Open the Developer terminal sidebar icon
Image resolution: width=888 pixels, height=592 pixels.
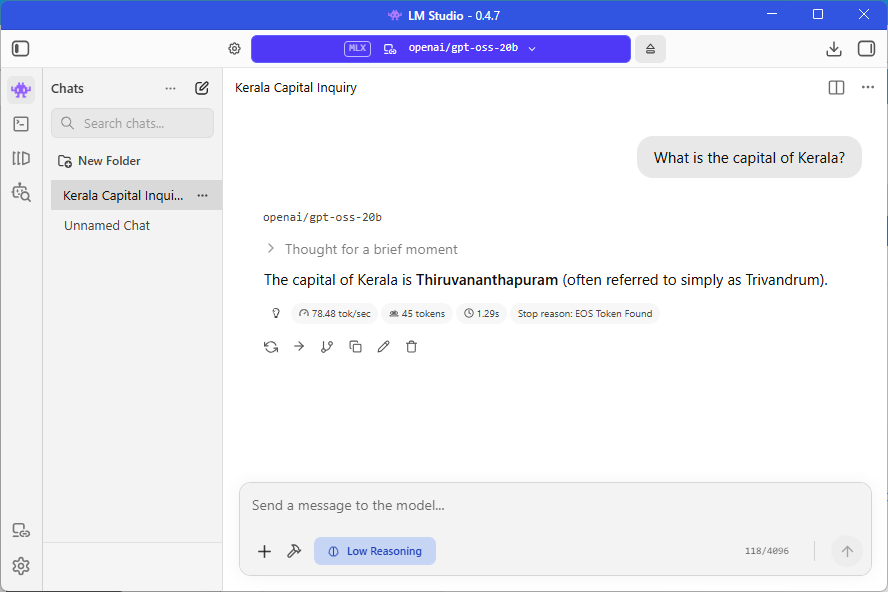[21, 124]
